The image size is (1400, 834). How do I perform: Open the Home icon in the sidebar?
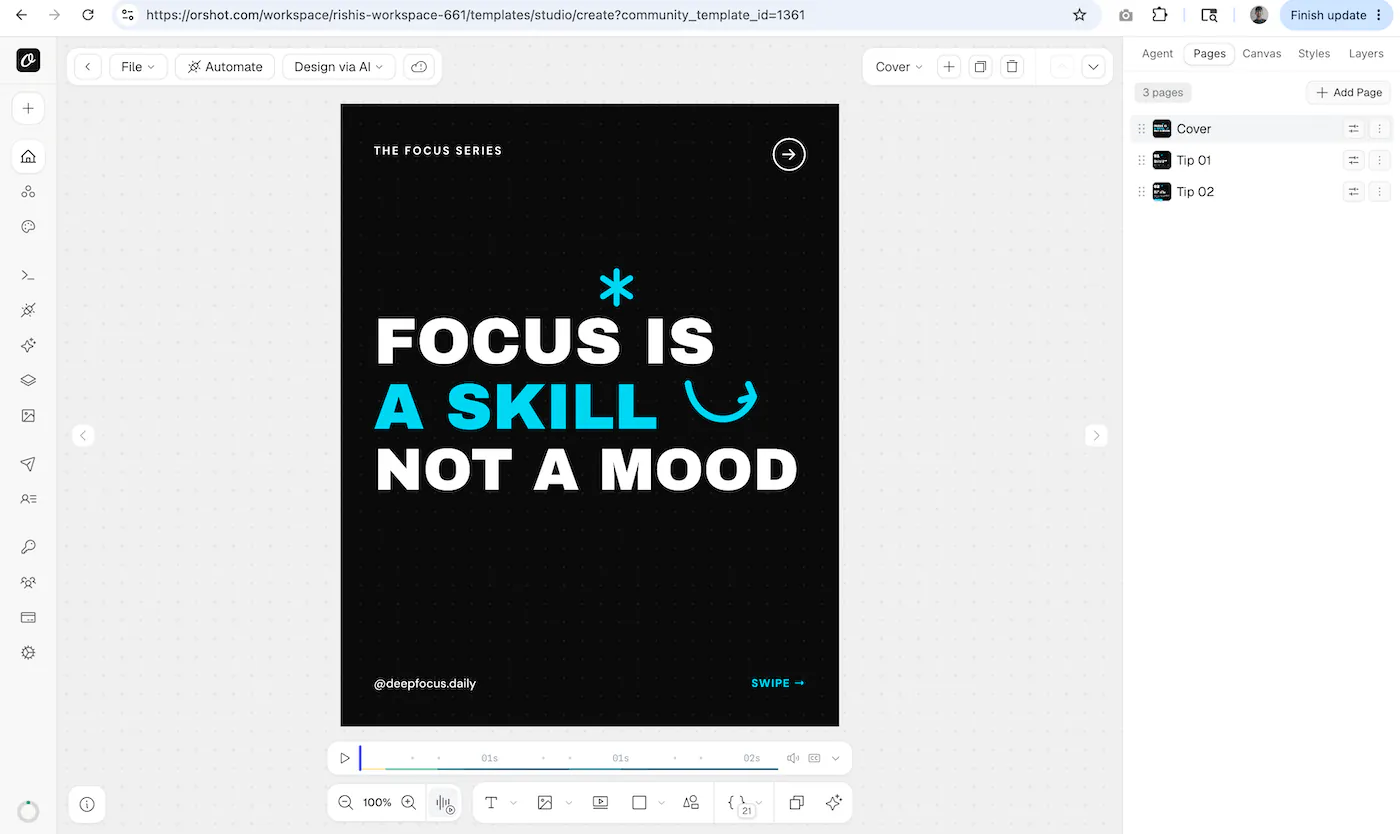click(28, 156)
